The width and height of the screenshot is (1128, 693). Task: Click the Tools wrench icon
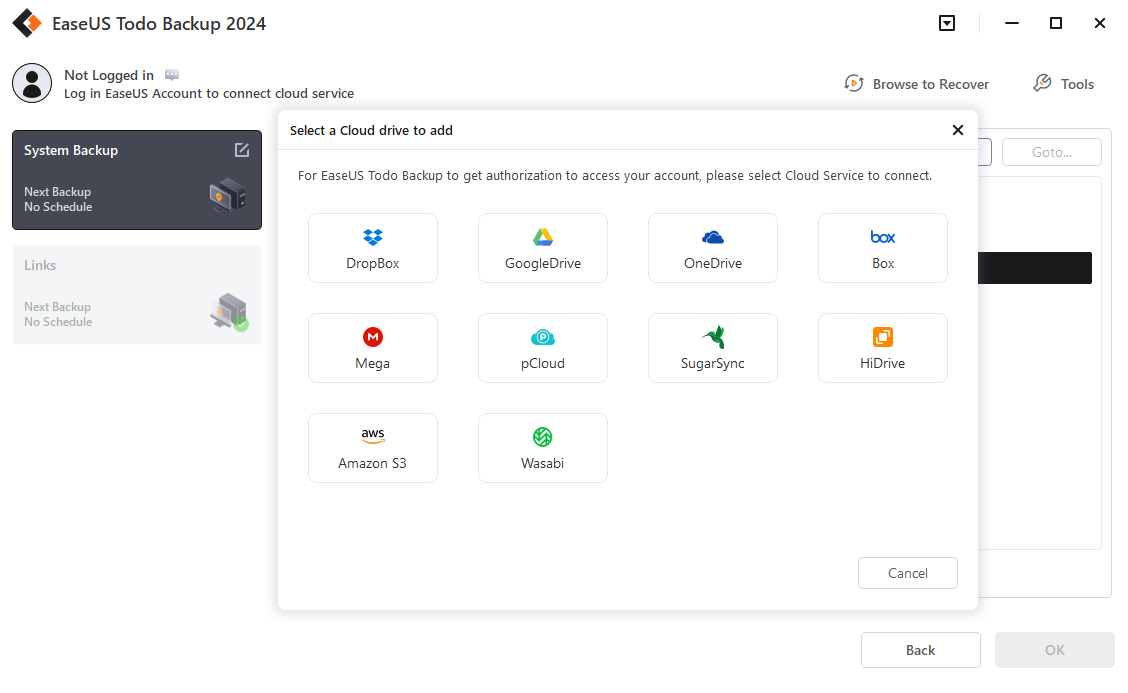1042,83
